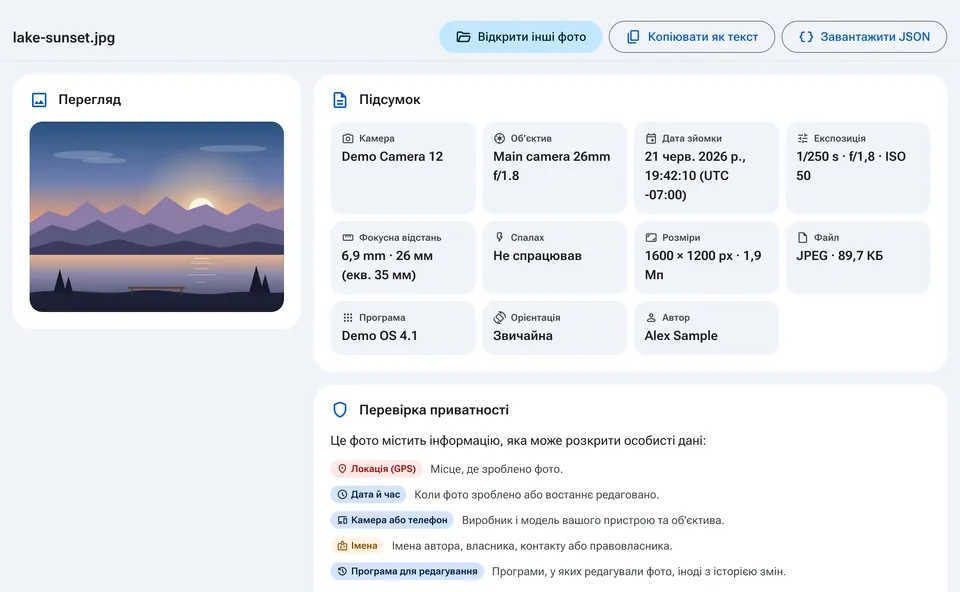Click the Demo OS 4.1 value
Image resolution: width=960 pixels, height=592 pixels.
pos(379,336)
